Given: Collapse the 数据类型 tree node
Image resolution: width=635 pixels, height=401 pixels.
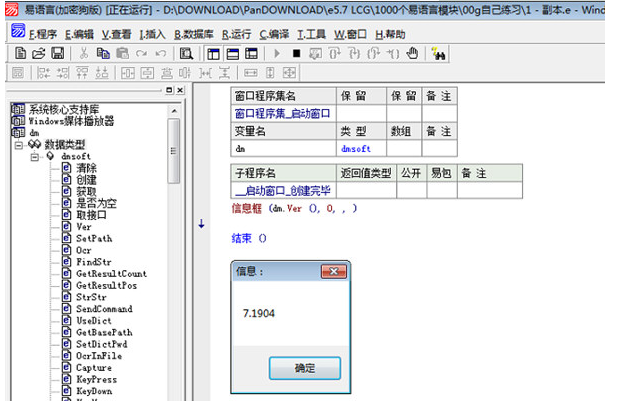Looking at the screenshot, I should (20, 145).
